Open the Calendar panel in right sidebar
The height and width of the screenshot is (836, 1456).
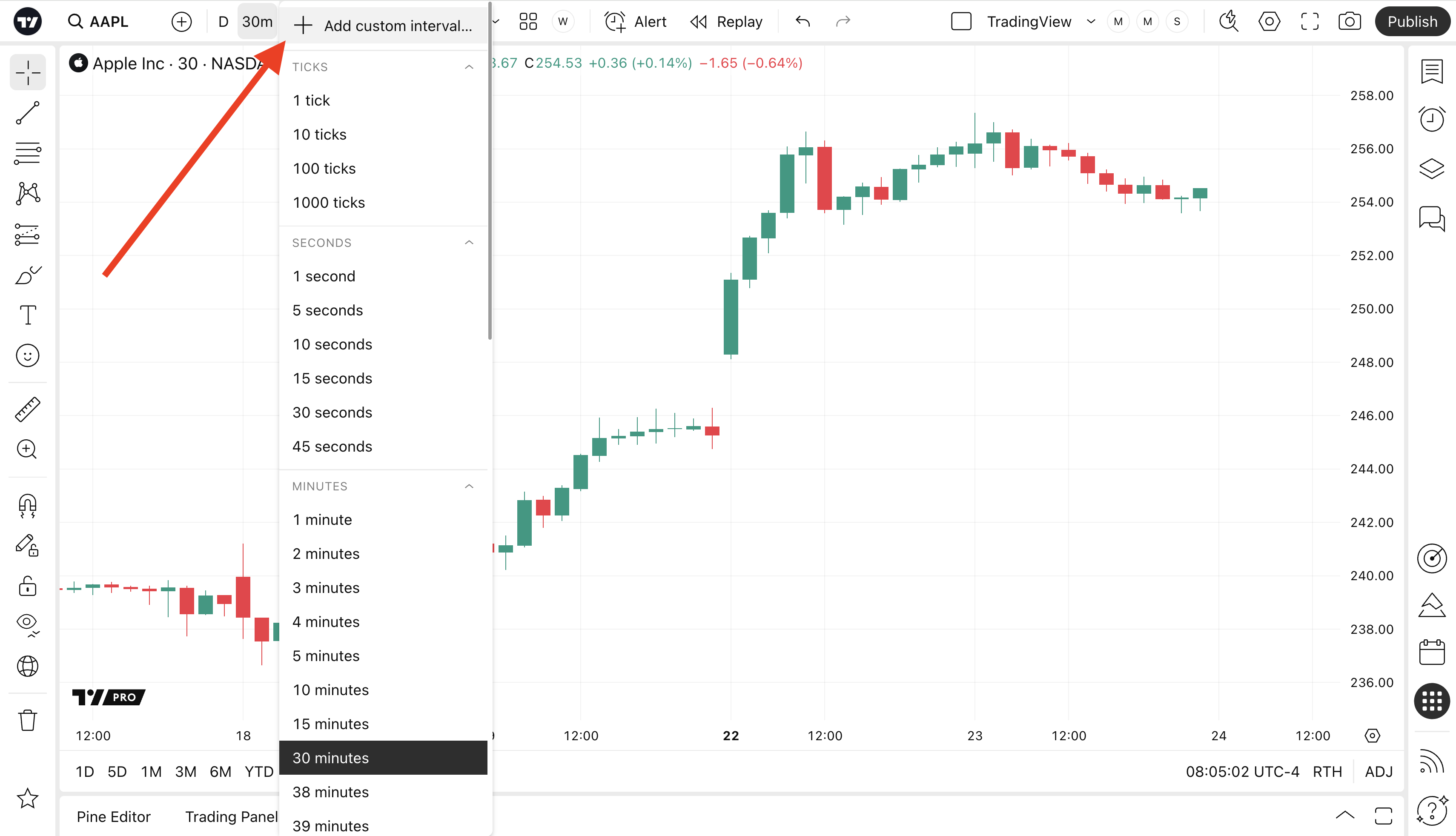coord(1432,652)
